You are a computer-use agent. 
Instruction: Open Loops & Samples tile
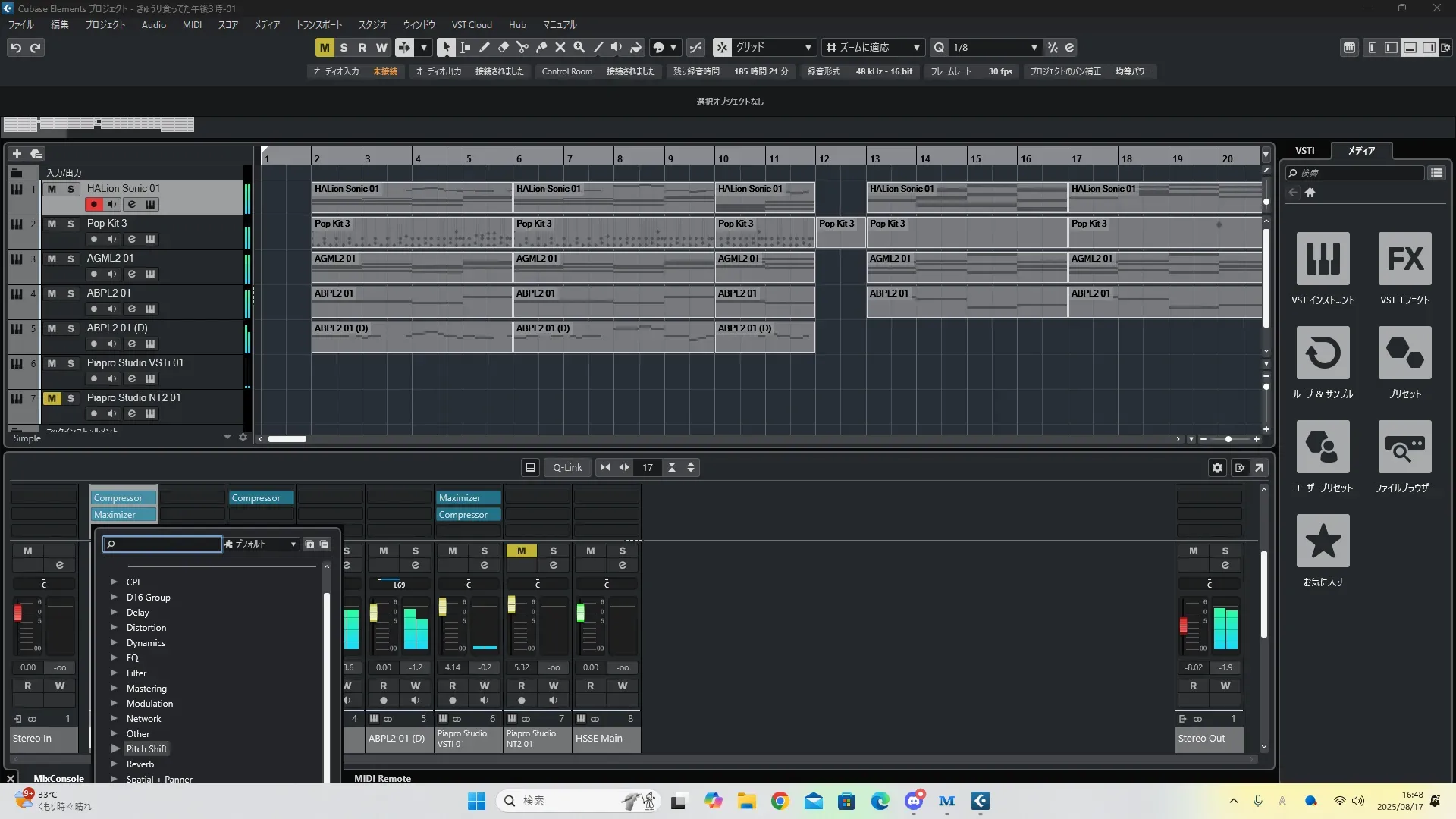point(1323,353)
